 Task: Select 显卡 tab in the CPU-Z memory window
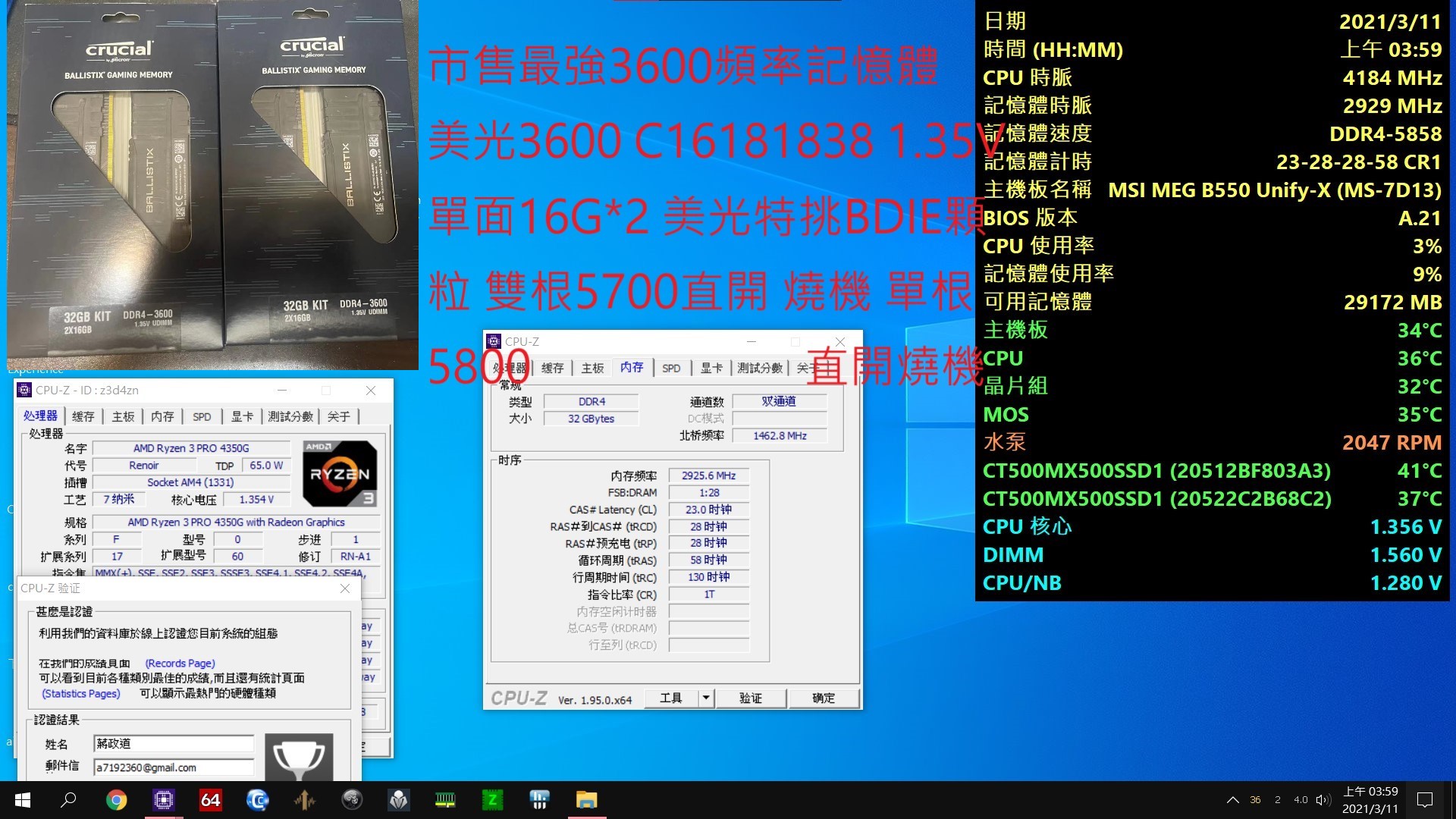711,368
